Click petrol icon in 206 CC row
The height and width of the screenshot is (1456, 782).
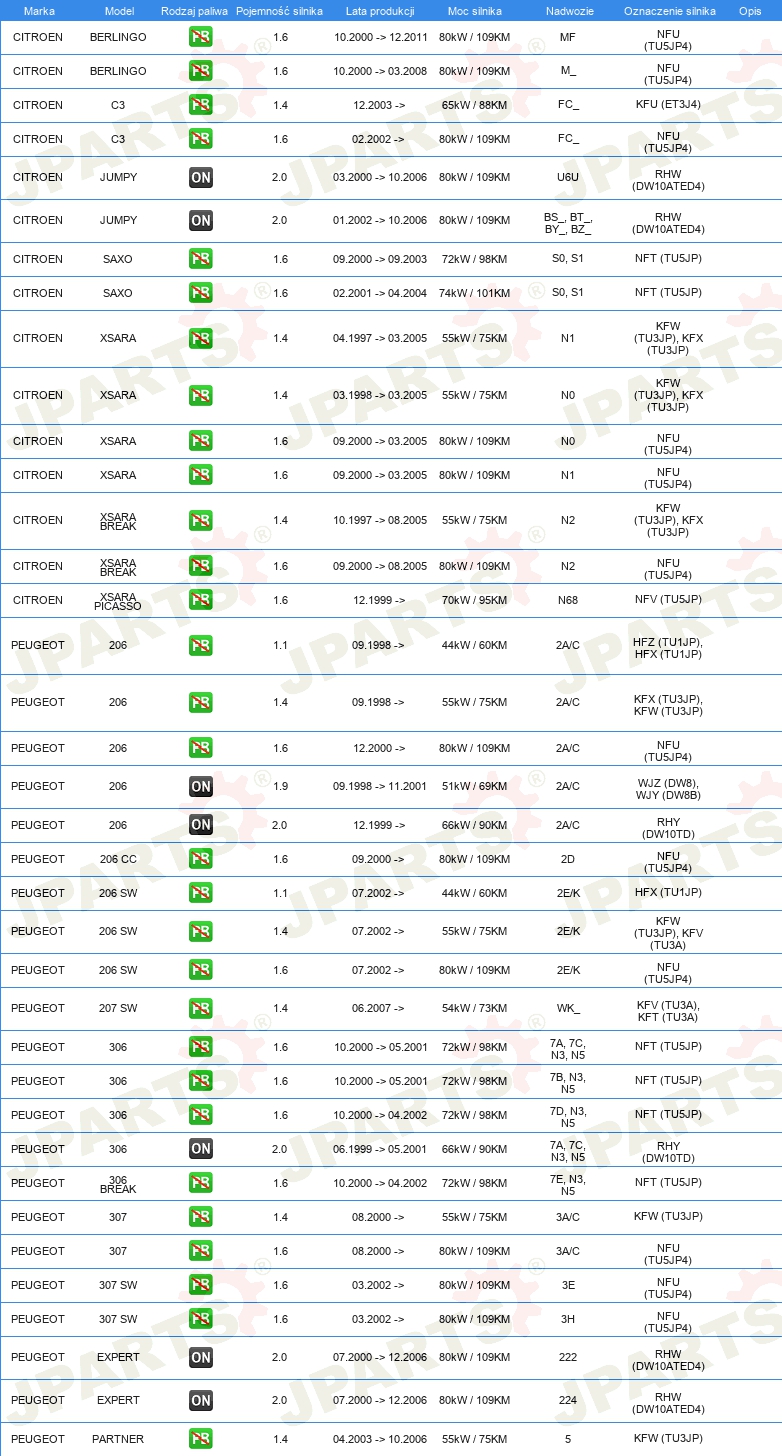tap(200, 859)
